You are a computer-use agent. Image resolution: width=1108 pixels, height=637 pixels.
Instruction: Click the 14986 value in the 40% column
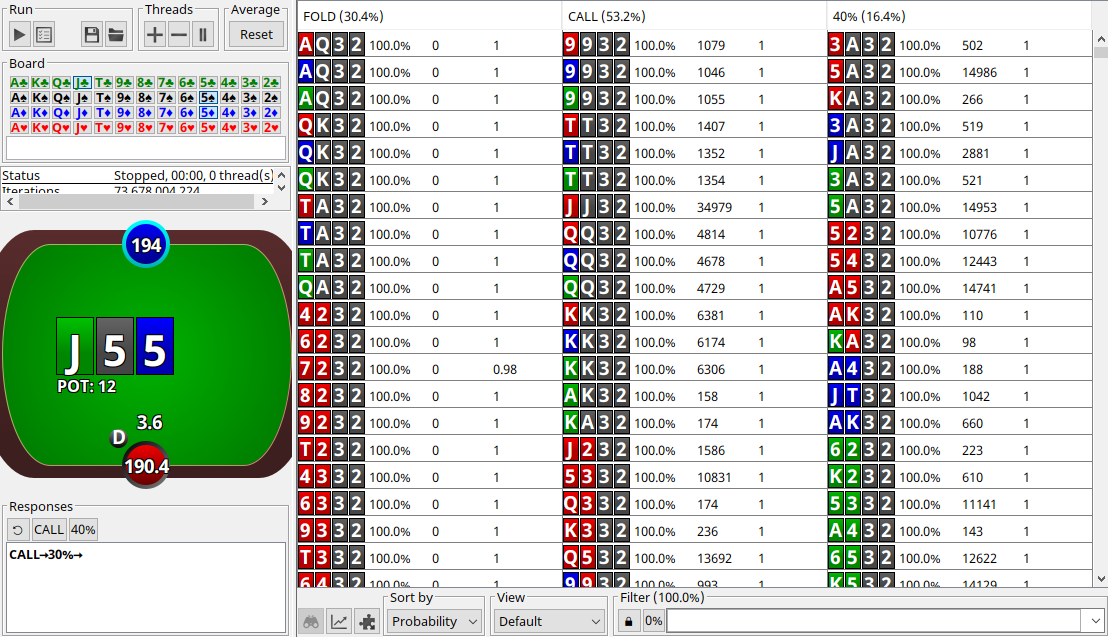[979, 72]
